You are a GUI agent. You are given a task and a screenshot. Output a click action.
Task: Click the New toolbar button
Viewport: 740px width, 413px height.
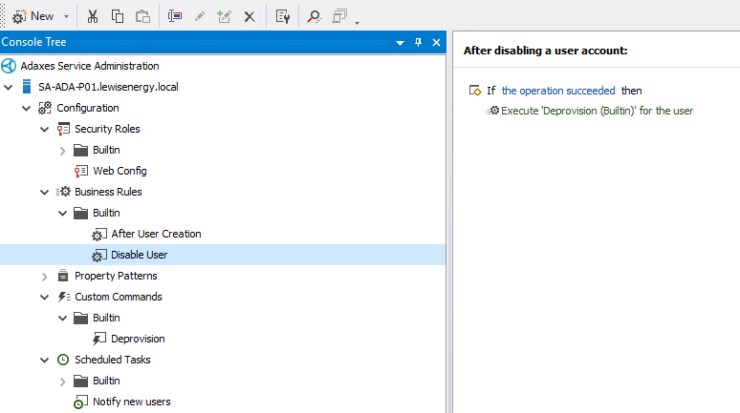point(33,16)
